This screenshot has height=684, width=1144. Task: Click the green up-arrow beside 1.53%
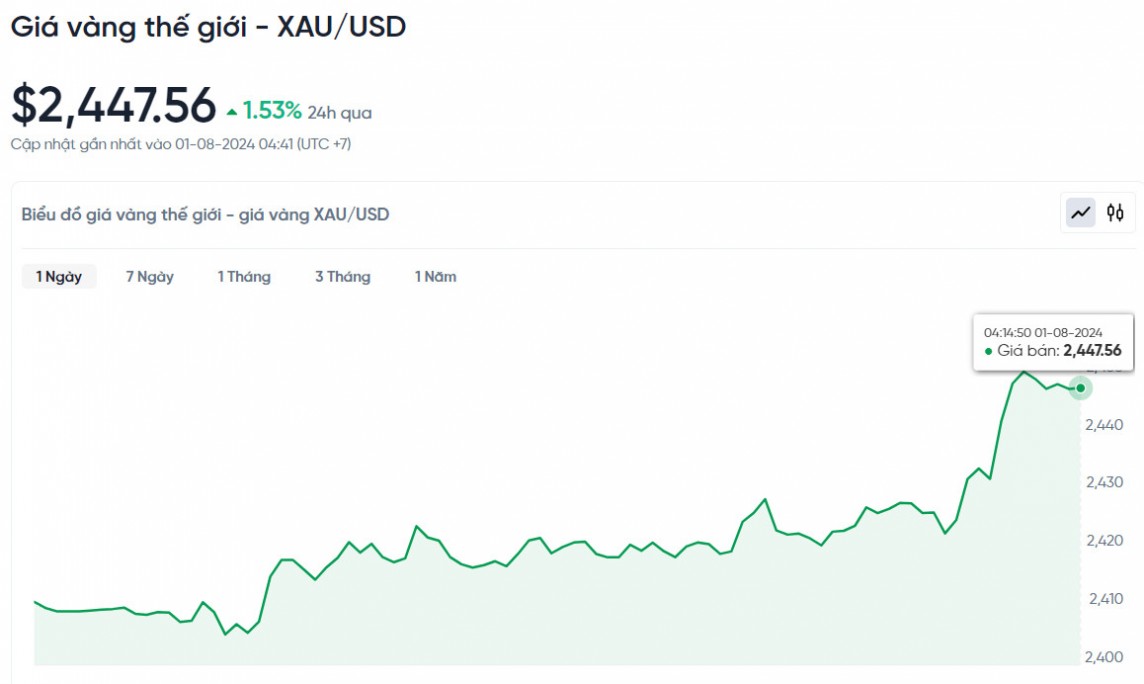232,111
